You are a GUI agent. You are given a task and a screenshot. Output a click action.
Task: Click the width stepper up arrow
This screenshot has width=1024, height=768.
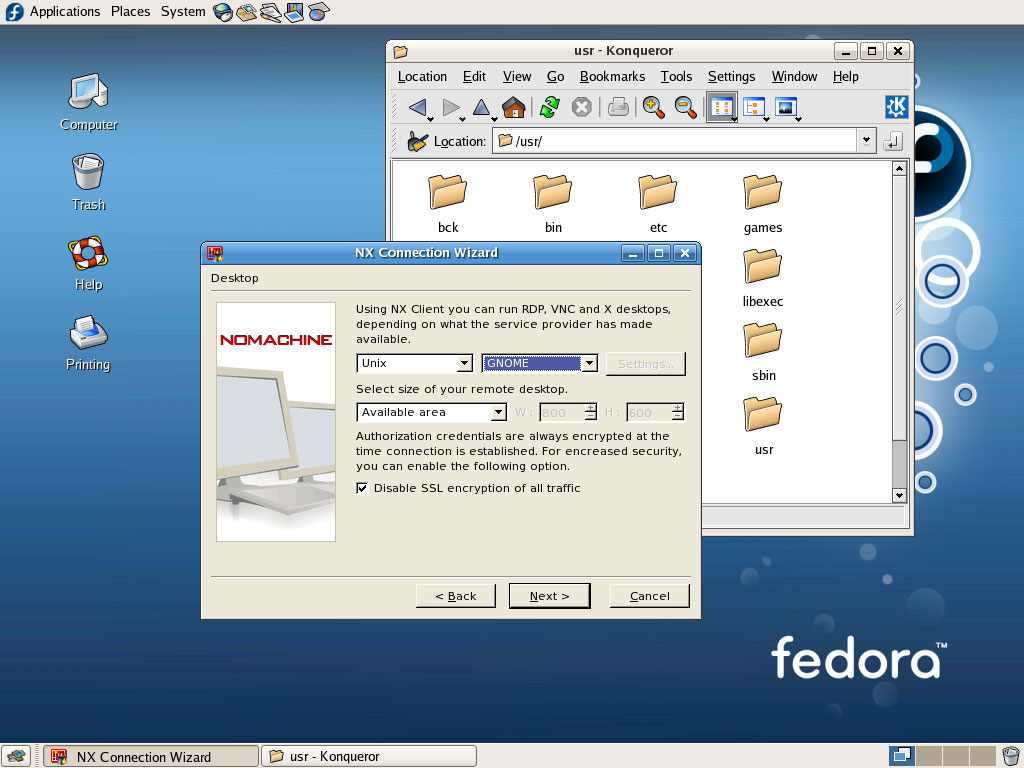[x=590, y=408]
